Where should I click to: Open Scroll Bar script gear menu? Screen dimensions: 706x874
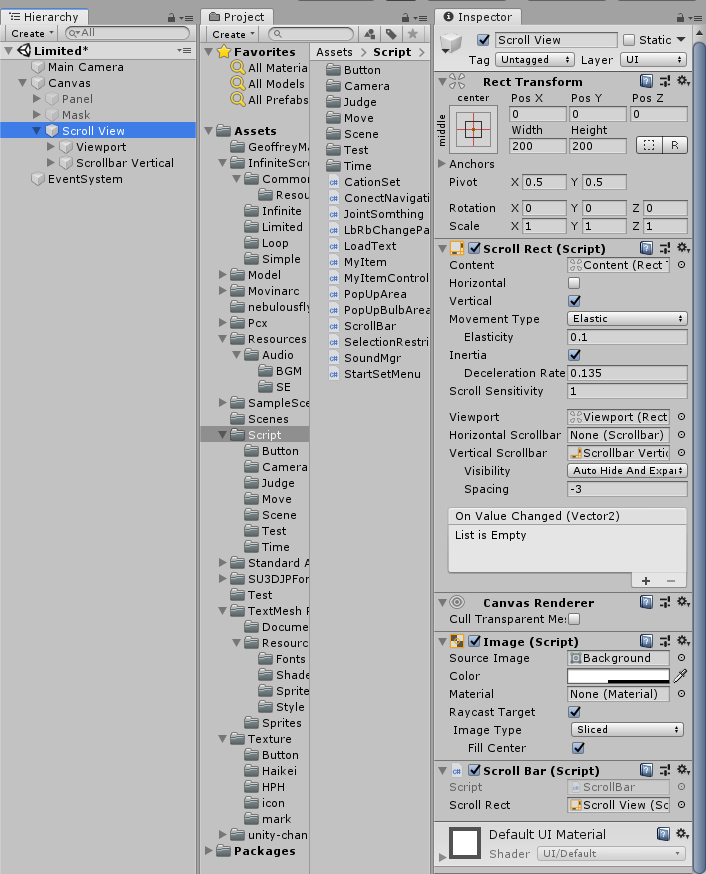[683, 770]
